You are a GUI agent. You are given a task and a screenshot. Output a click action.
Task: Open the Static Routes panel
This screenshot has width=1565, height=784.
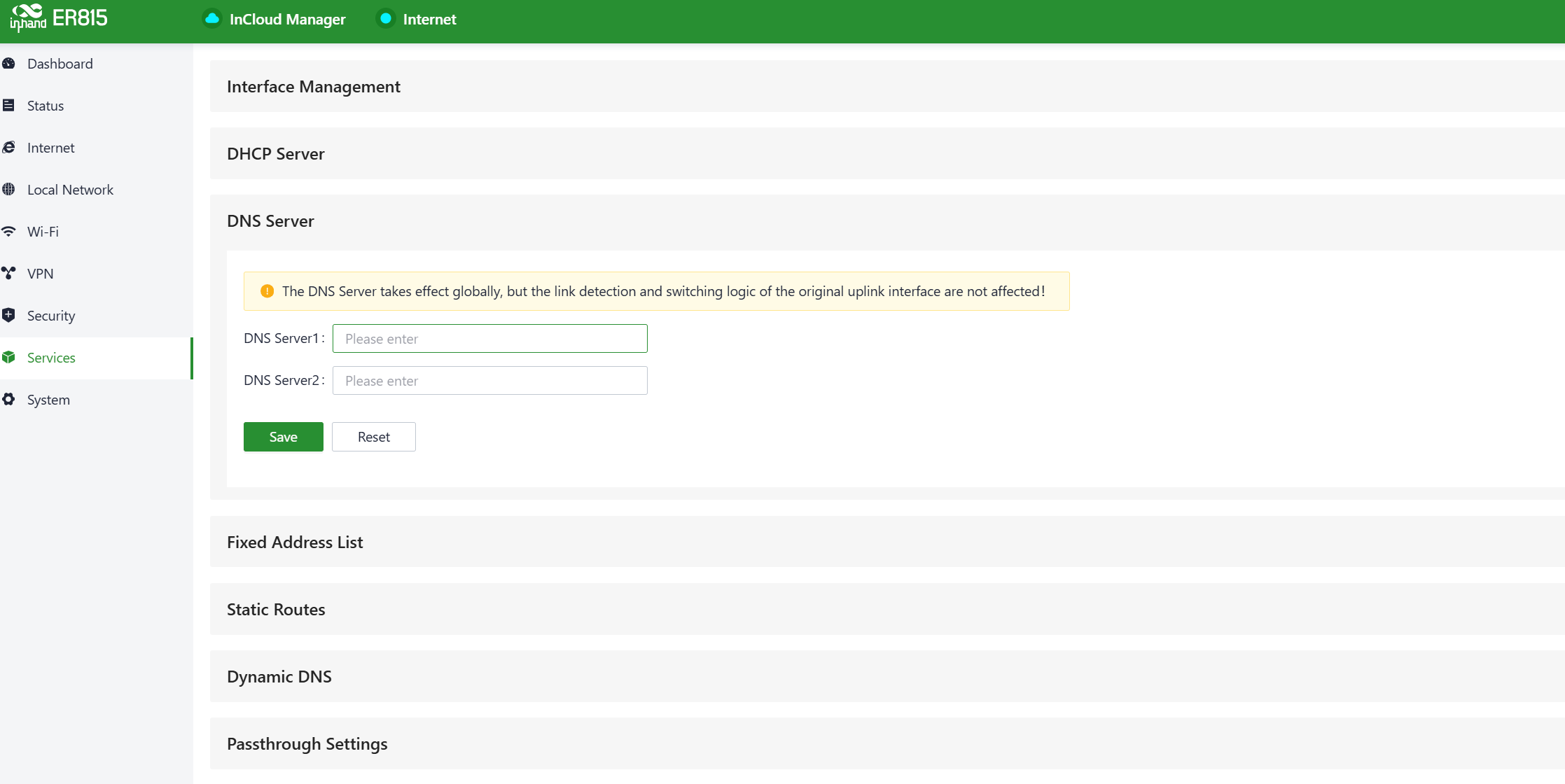pyautogui.click(x=276, y=610)
